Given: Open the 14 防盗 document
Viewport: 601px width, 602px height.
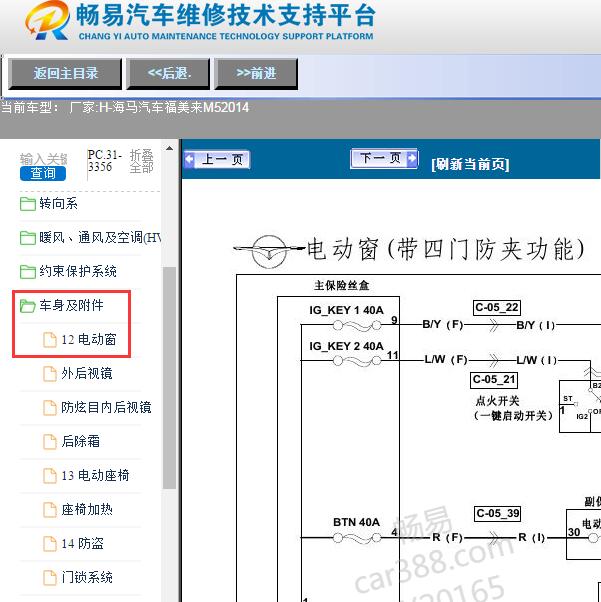Looking at the screenshot, I should pos(82,543).
